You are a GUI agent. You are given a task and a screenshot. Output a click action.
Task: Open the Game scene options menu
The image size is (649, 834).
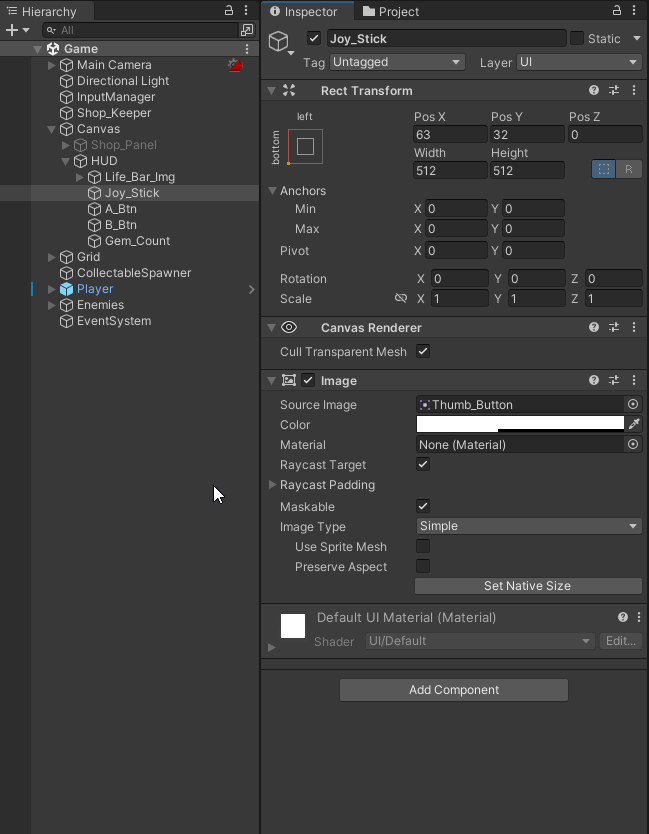coord(247,49)
